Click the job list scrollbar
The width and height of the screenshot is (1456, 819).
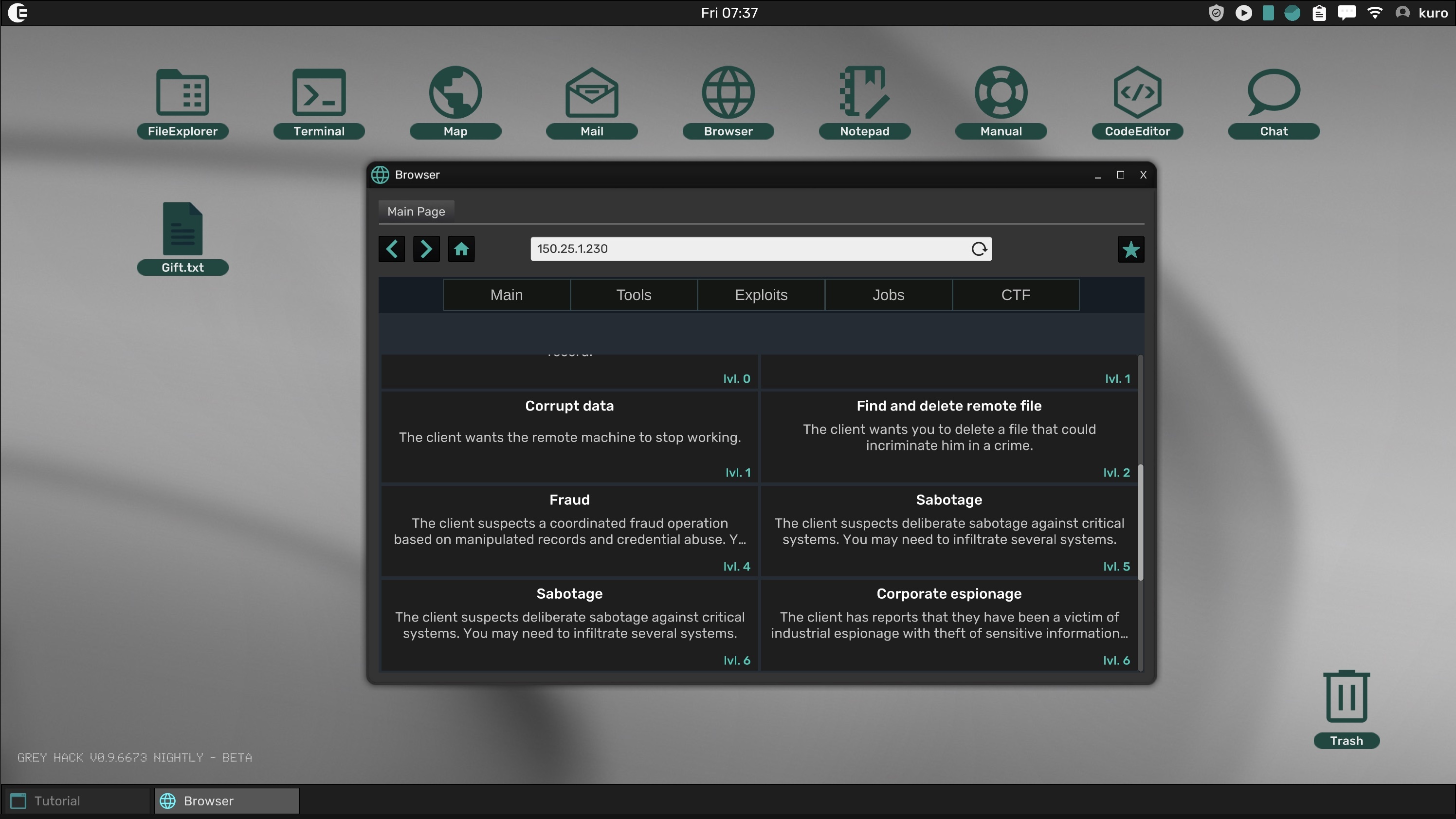tap(1140, 522)
